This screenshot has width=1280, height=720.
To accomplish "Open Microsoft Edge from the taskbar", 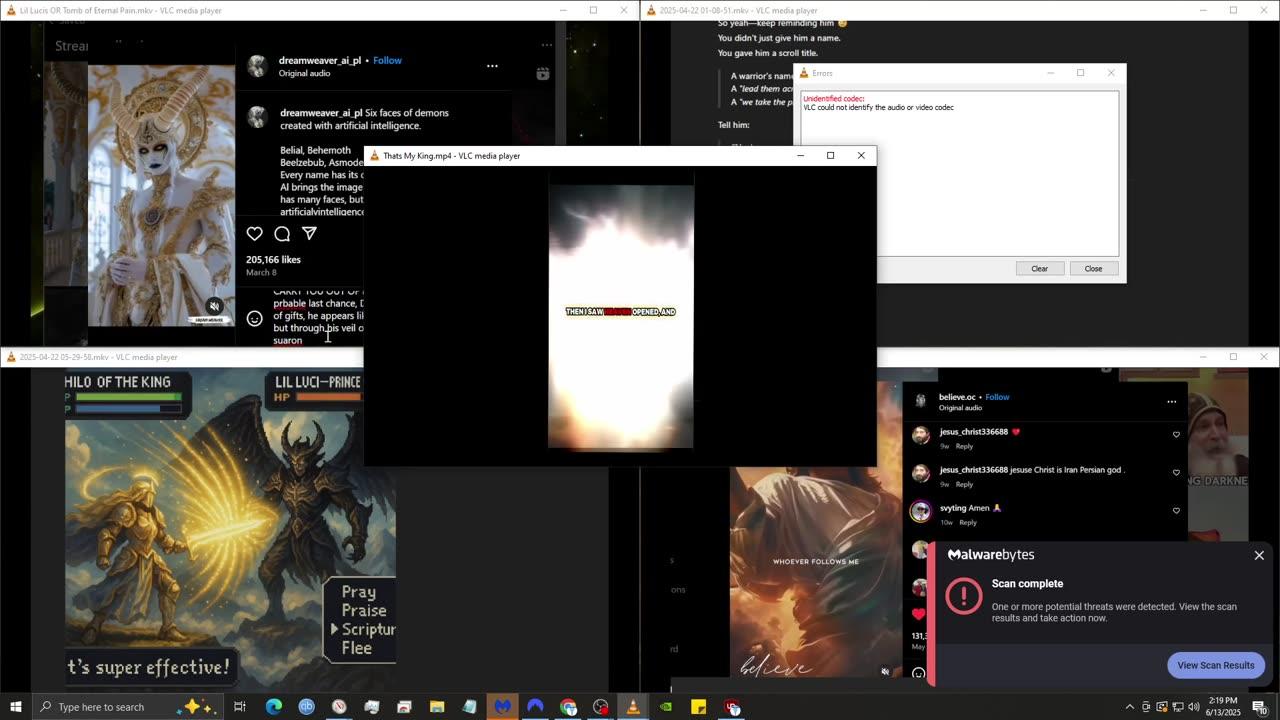I will point(273,707).
